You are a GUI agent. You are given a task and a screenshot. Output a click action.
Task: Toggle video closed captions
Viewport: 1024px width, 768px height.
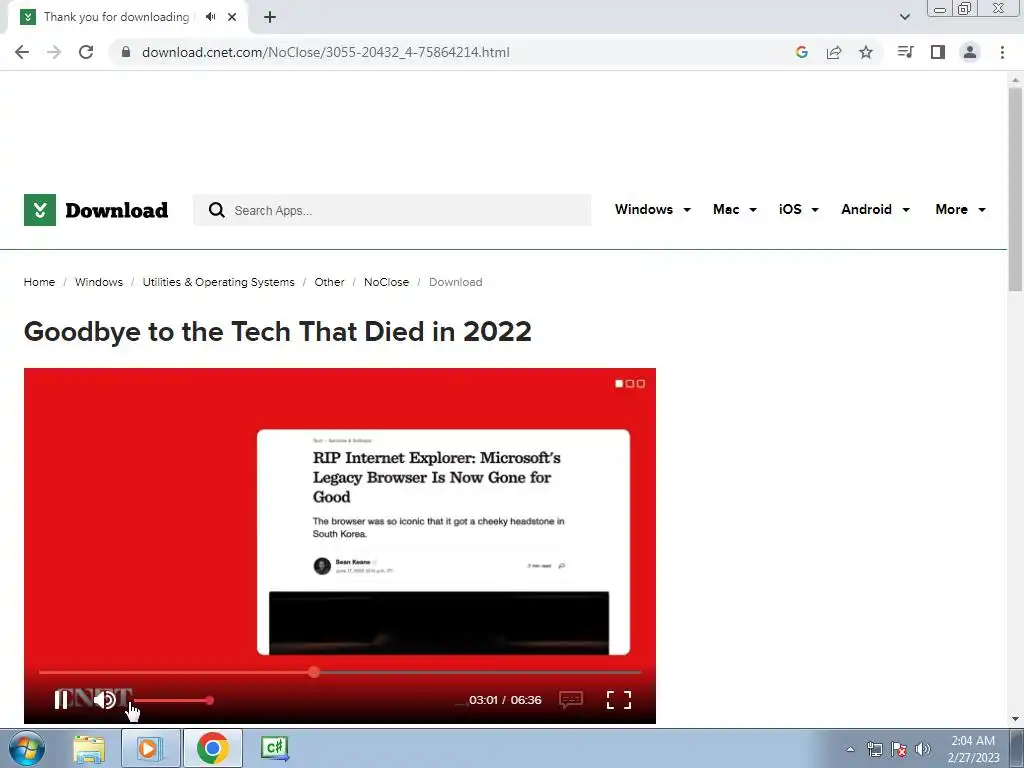(x=571, y=699)
